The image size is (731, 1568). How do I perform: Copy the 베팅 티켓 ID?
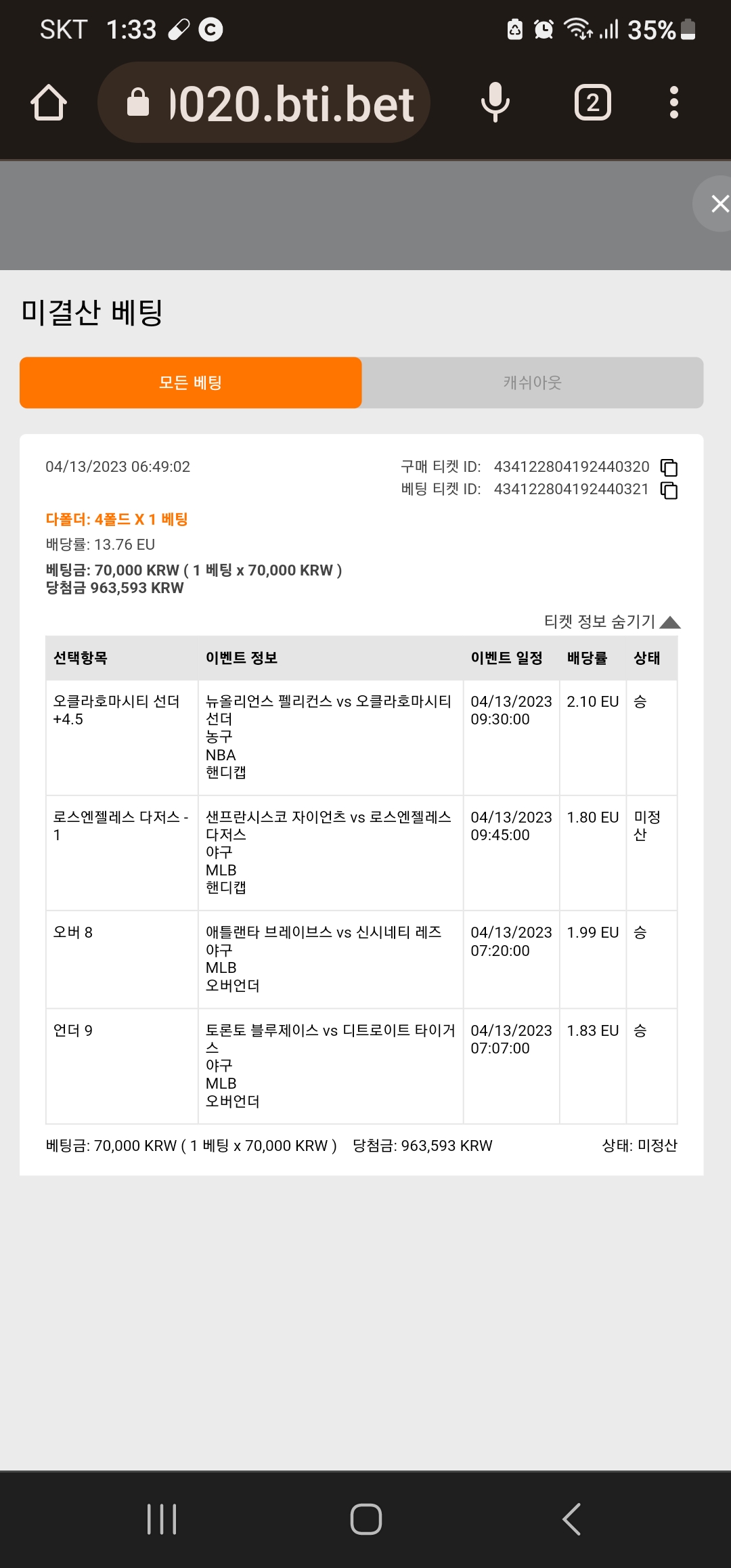pyautogui.click(x=669, y=490)
